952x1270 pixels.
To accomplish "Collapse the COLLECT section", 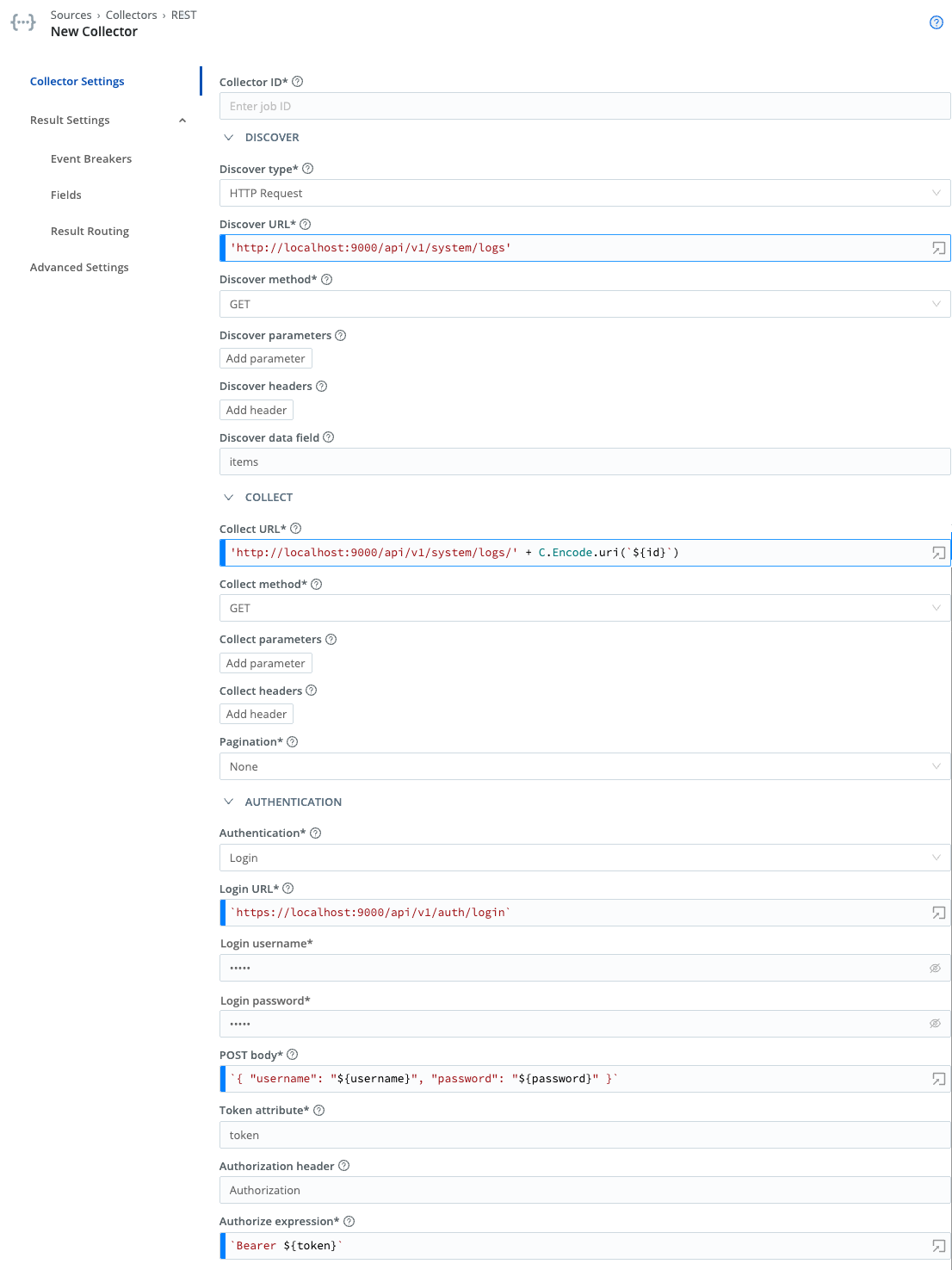I will [228, 497].
